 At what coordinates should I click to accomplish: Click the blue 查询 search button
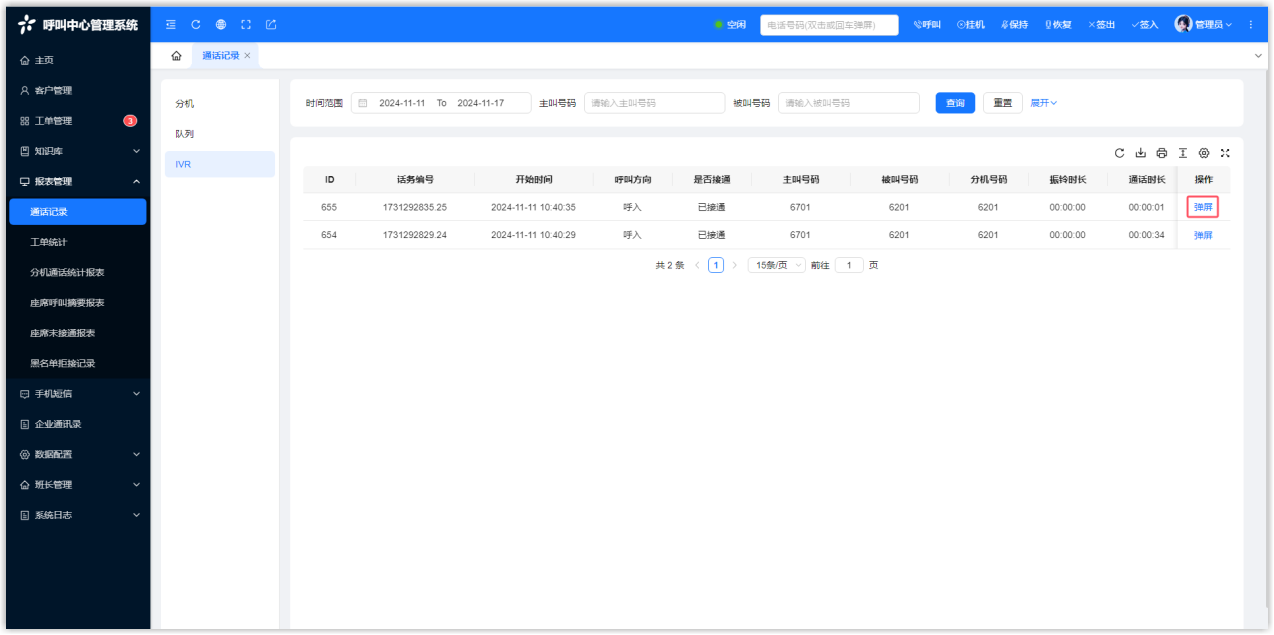954,103
